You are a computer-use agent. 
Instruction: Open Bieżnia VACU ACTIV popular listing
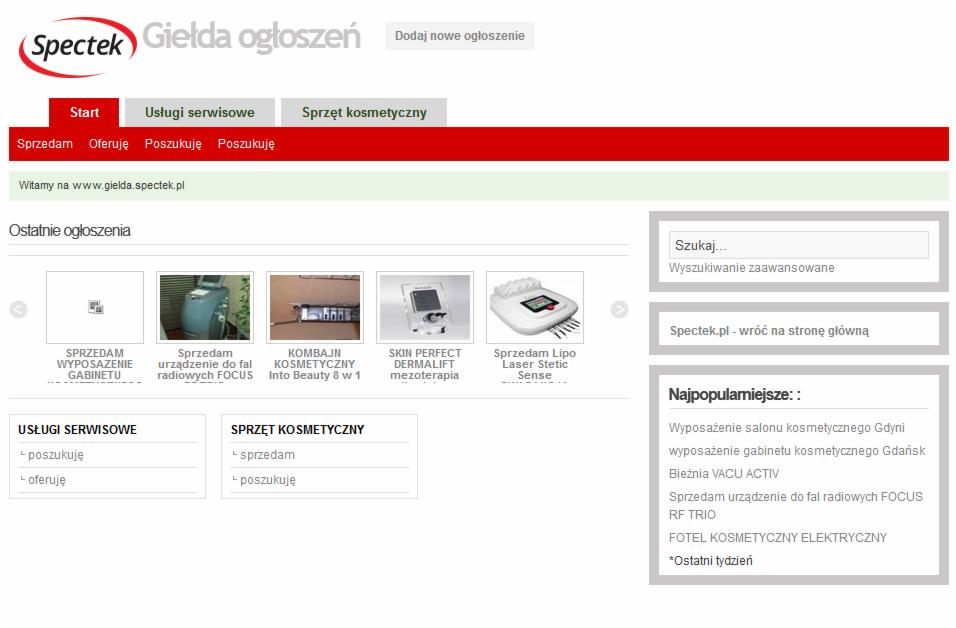click(723, 474)
